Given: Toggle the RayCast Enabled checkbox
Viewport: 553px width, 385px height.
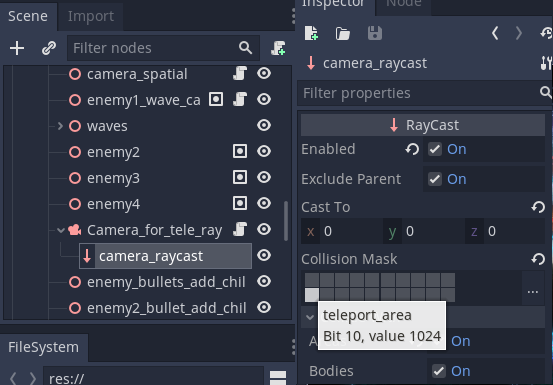Looking at the screenshot, I should (x=435, y=149).
